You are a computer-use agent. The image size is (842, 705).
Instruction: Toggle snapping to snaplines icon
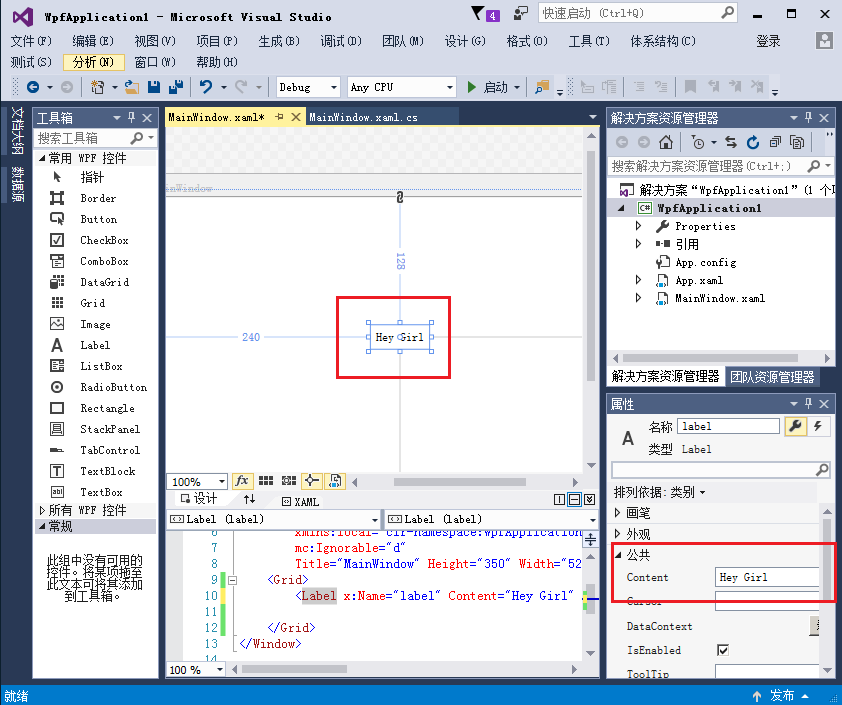pos(312,481)
